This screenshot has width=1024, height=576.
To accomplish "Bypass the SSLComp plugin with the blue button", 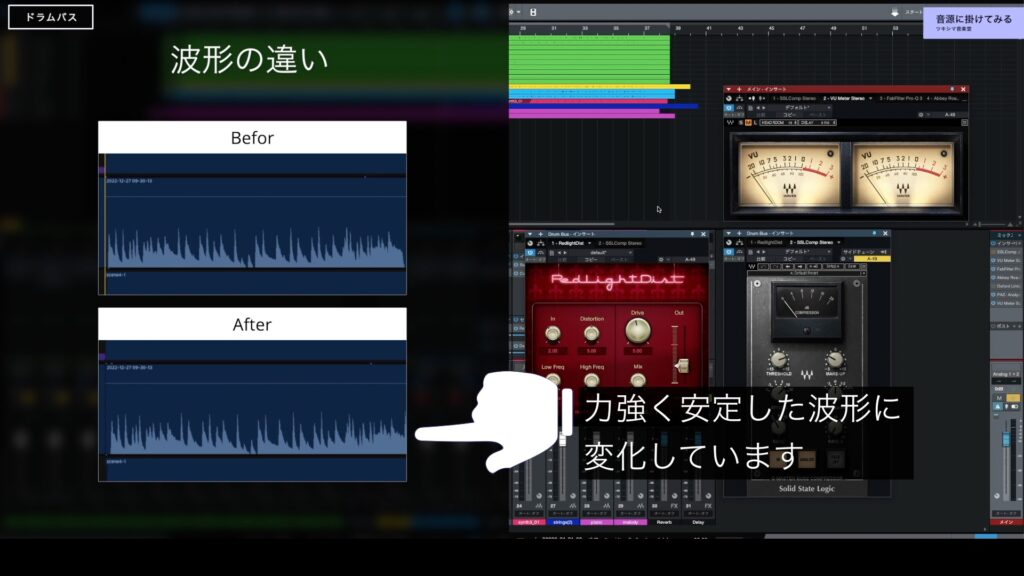I will coord(729,251).
